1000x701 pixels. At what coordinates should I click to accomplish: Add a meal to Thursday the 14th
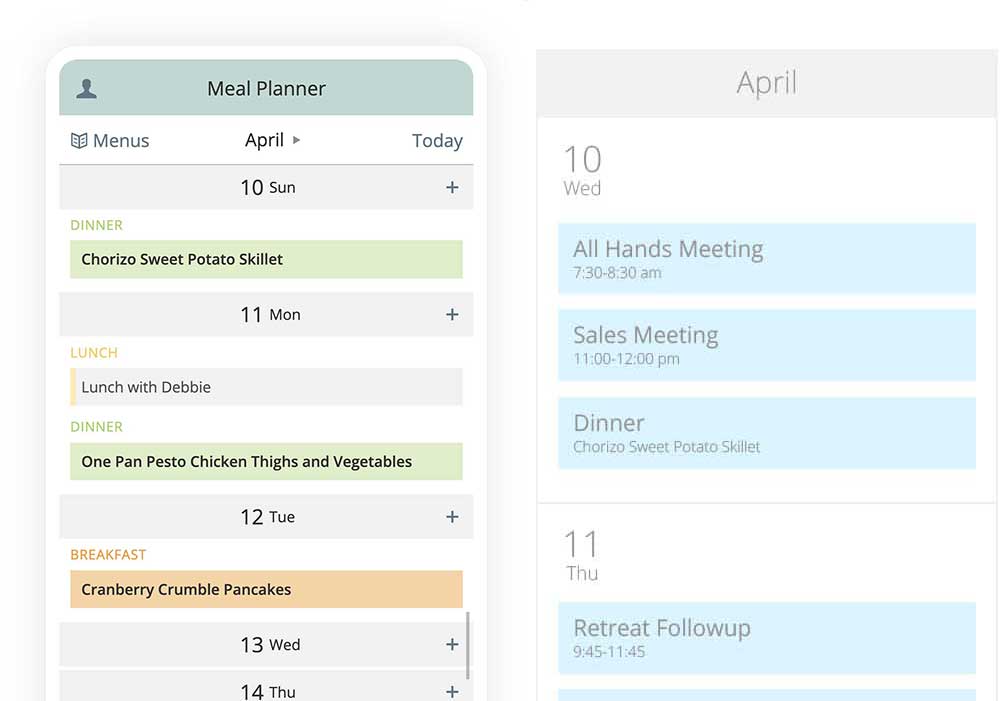(452, 691)
